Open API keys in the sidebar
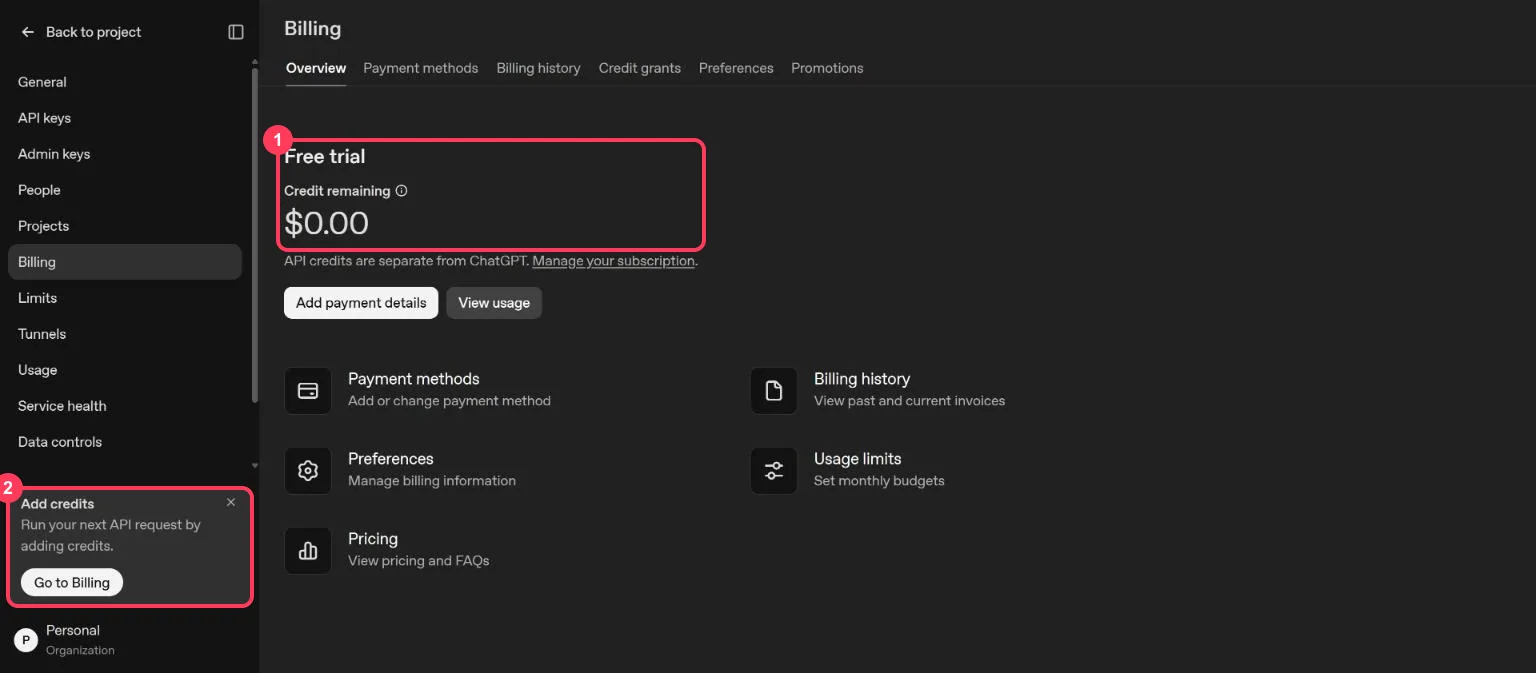Screen dimensions: 1536x673 coord(125,118)
